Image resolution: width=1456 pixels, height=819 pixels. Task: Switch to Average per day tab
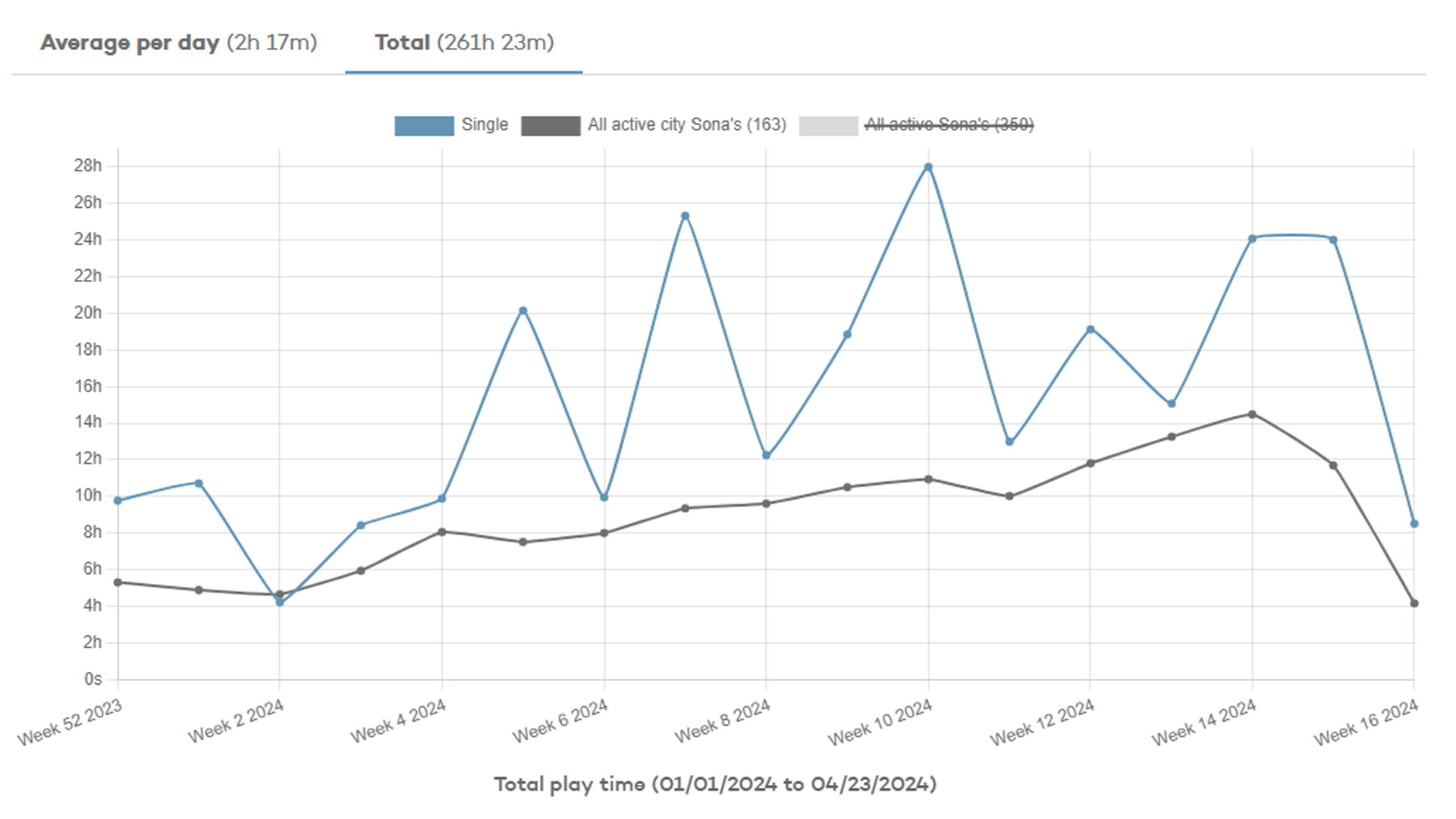[178, 42]
